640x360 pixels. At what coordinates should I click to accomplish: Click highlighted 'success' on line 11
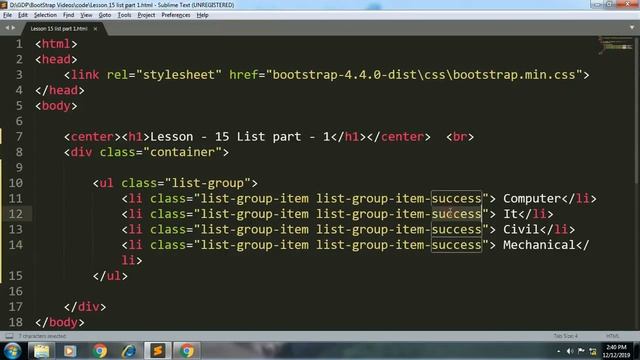click(457, 198)
